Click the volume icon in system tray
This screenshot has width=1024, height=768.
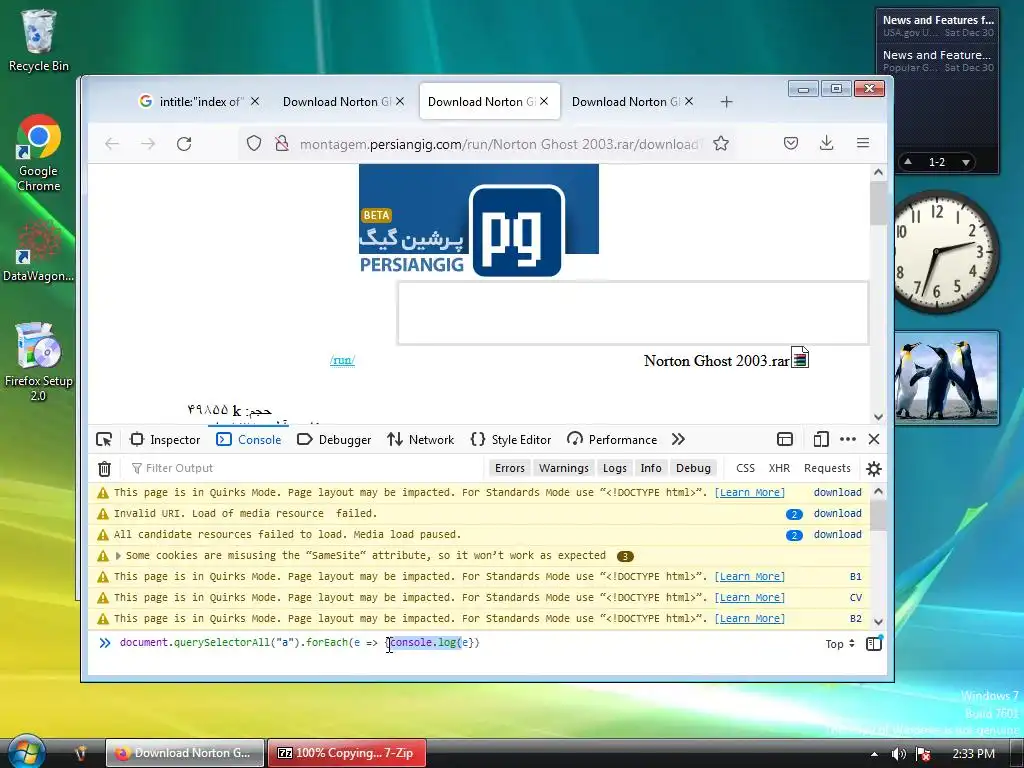[x=899, y=754]
